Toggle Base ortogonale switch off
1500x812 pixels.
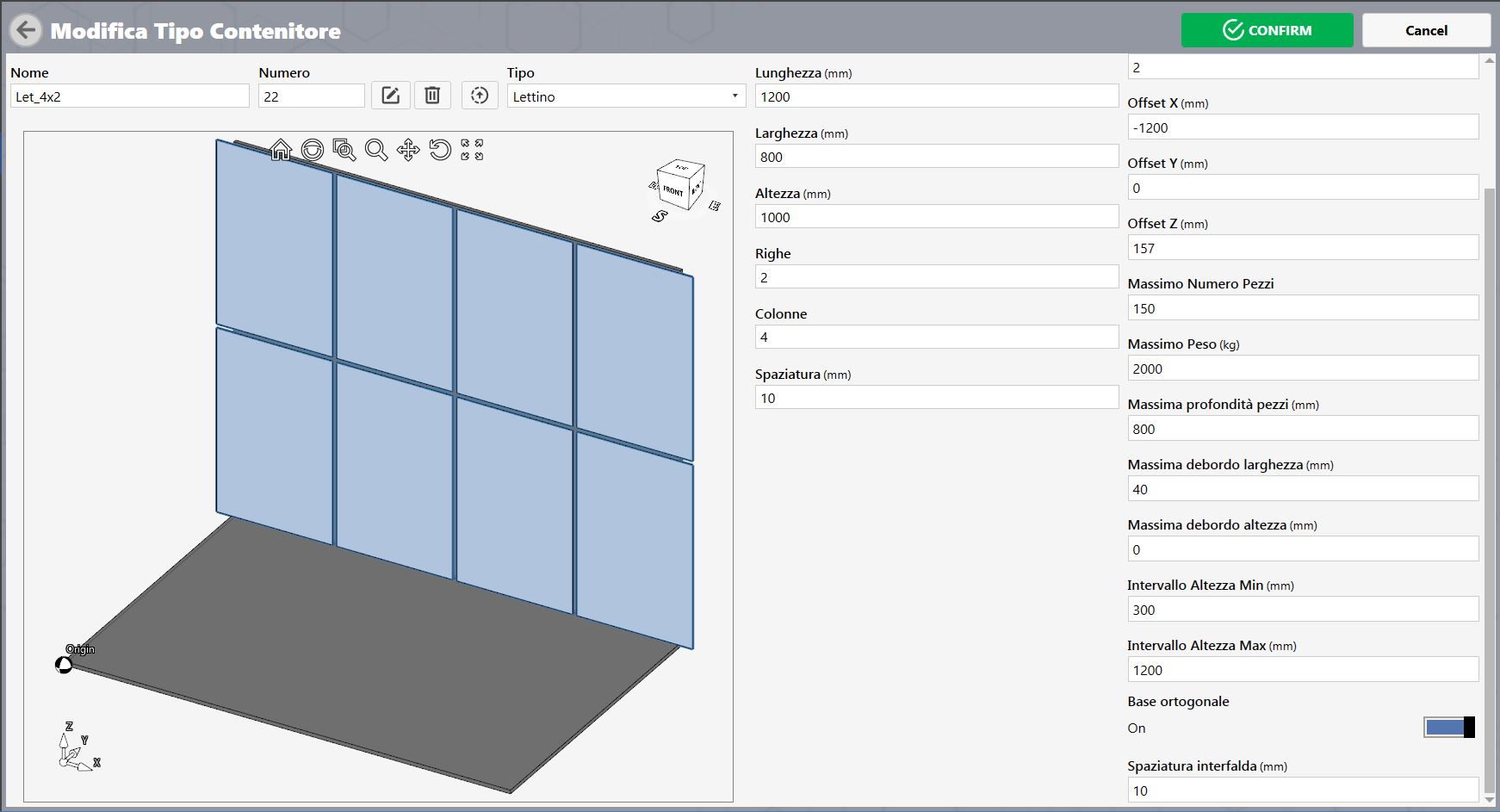1449,728
